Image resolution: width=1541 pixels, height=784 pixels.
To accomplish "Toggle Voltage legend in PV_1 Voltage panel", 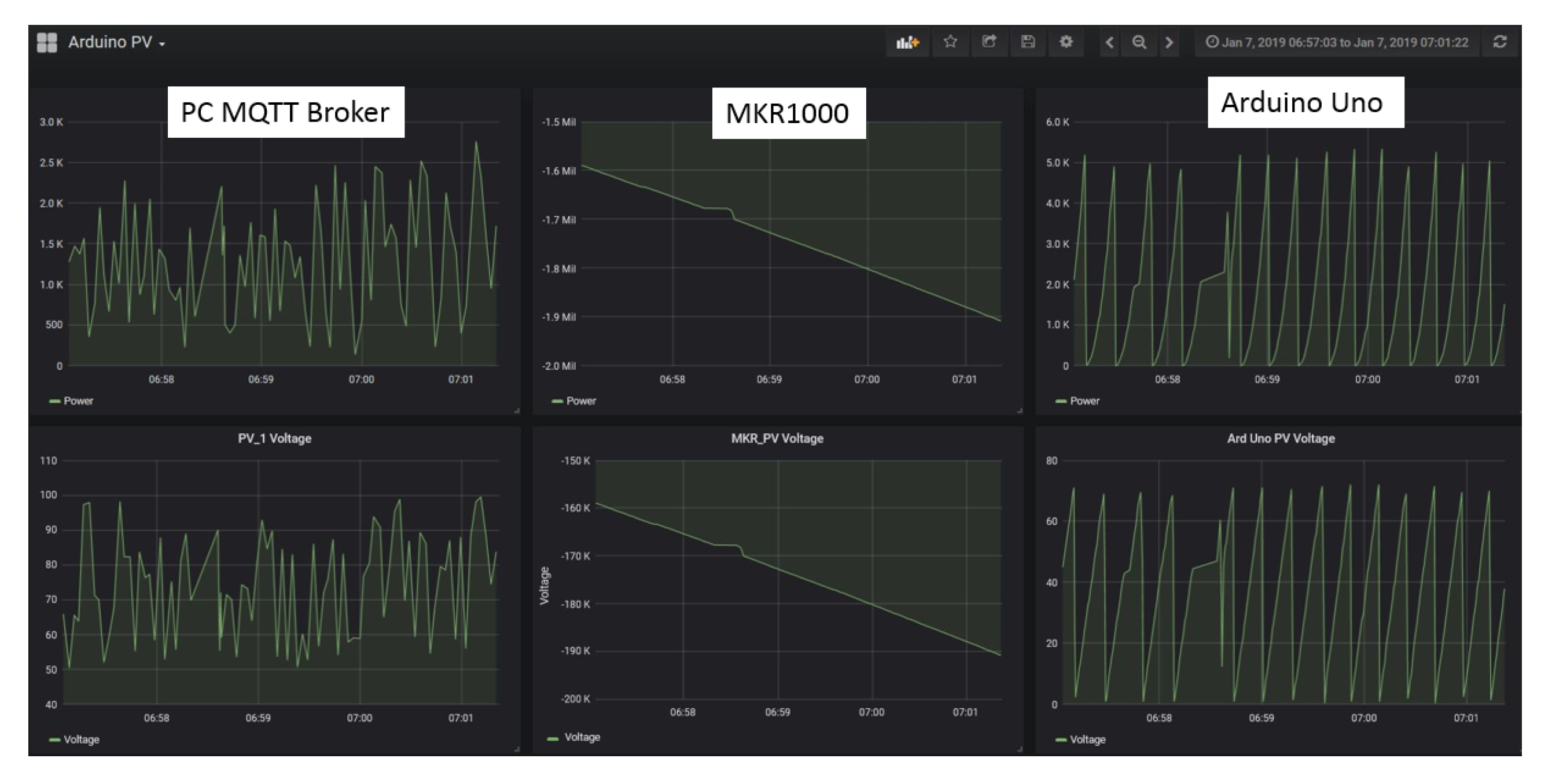I will click(82, 740).
